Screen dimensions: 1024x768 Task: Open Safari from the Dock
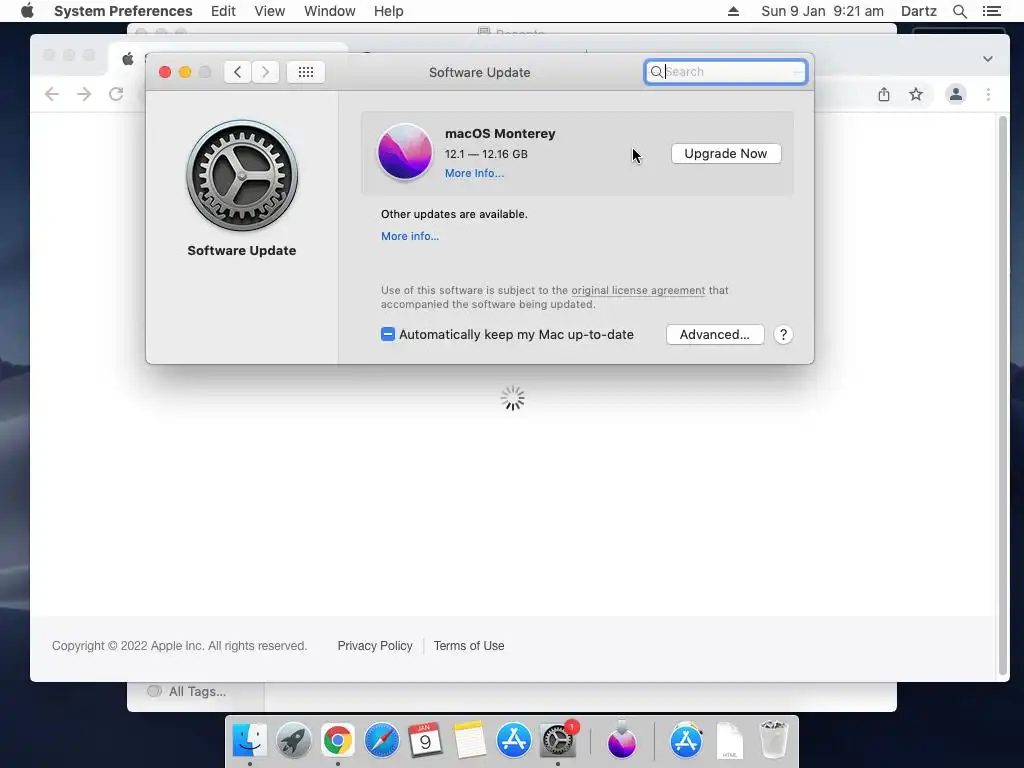click(x=381, y=741)
